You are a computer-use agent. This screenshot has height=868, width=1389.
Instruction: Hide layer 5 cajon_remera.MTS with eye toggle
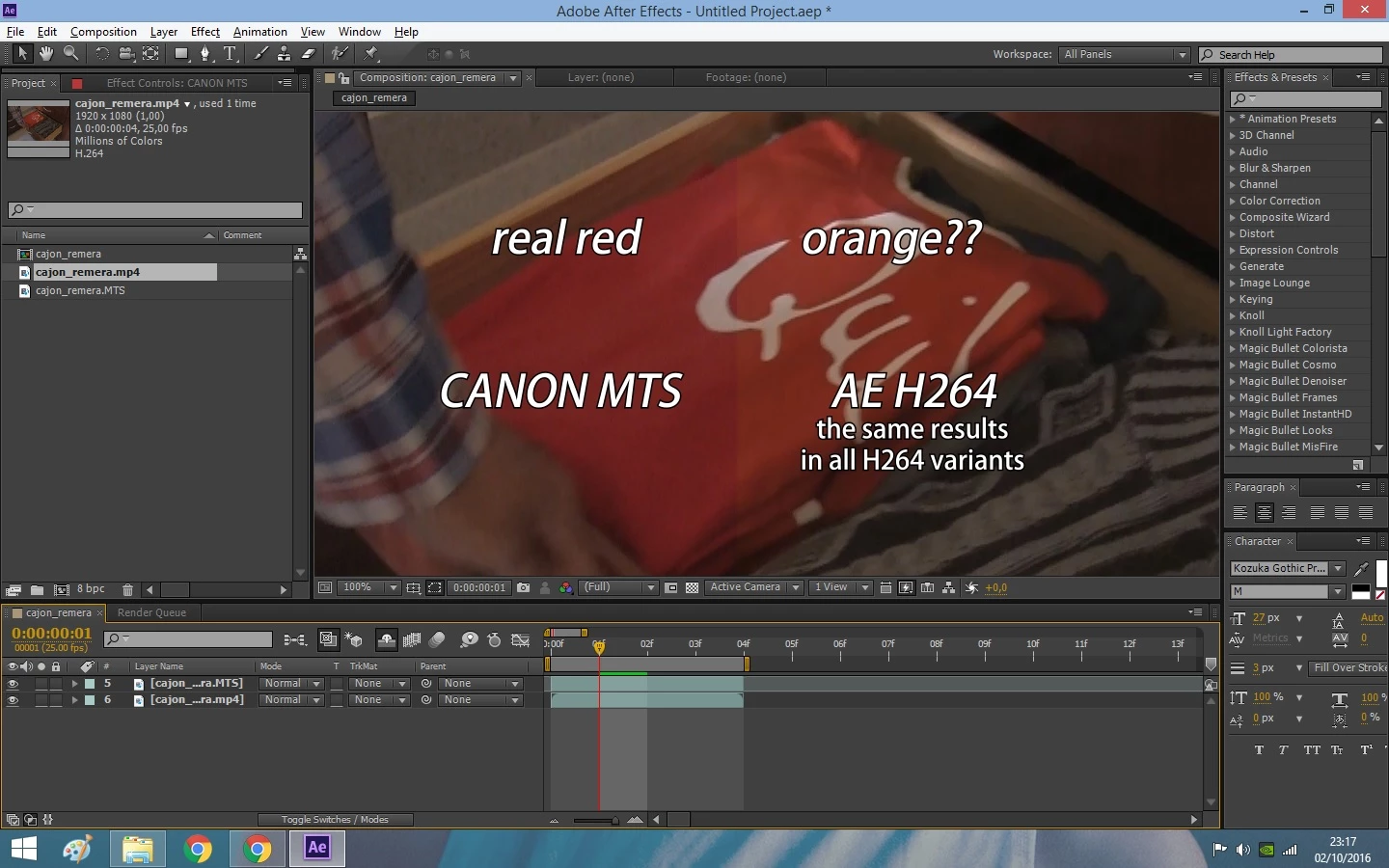click(x=13, y=684)
